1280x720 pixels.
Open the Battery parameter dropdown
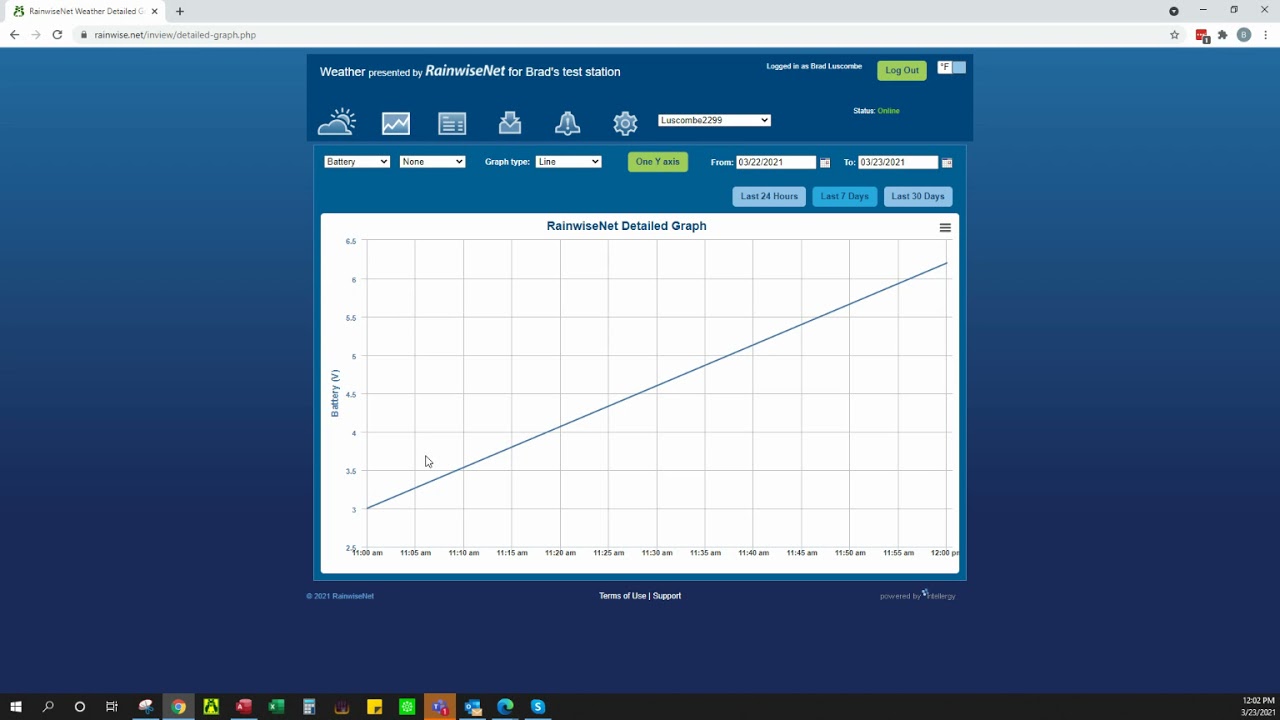[357, 162]
